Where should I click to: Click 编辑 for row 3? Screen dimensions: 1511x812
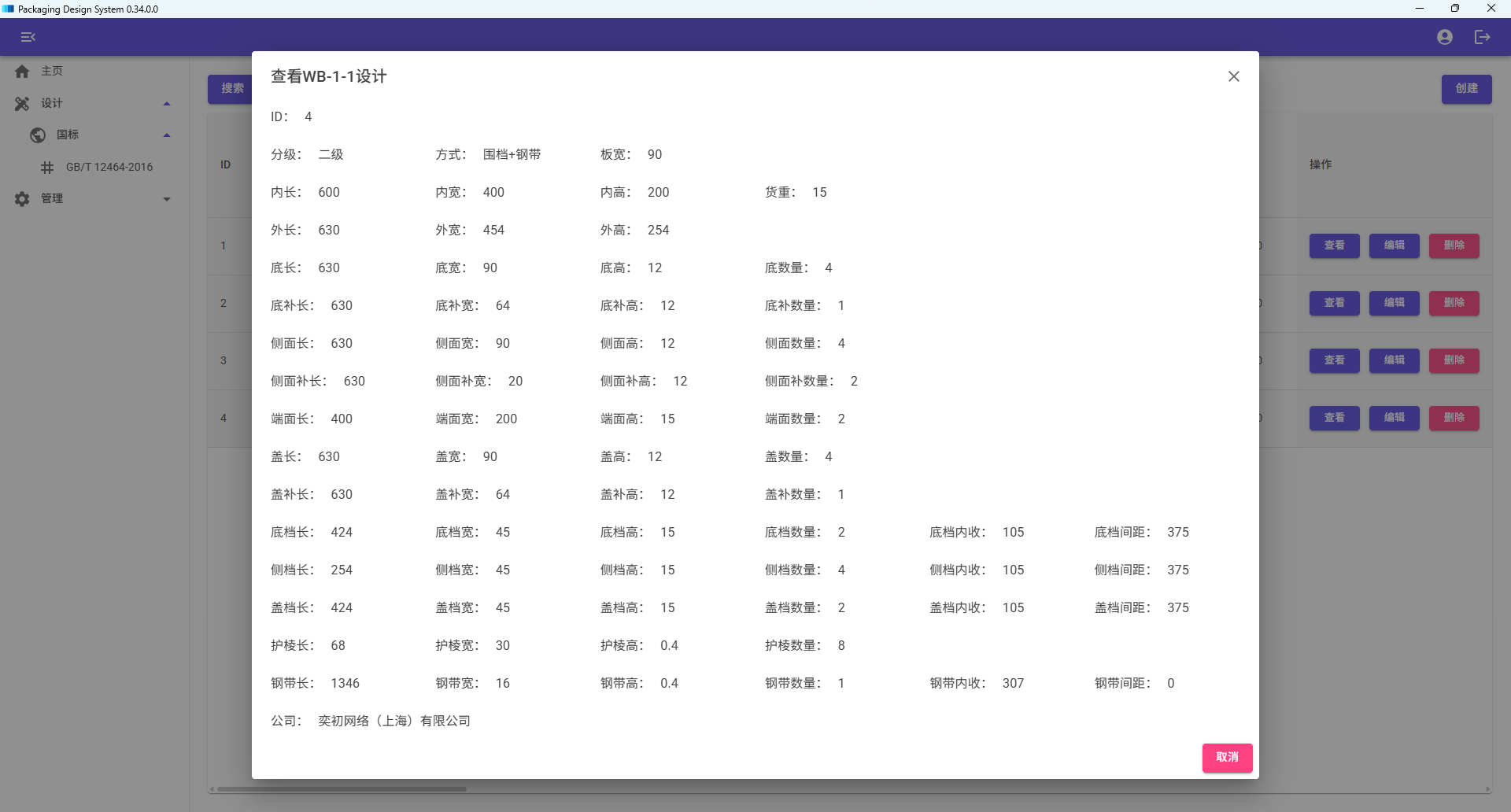pos(1395,360)
